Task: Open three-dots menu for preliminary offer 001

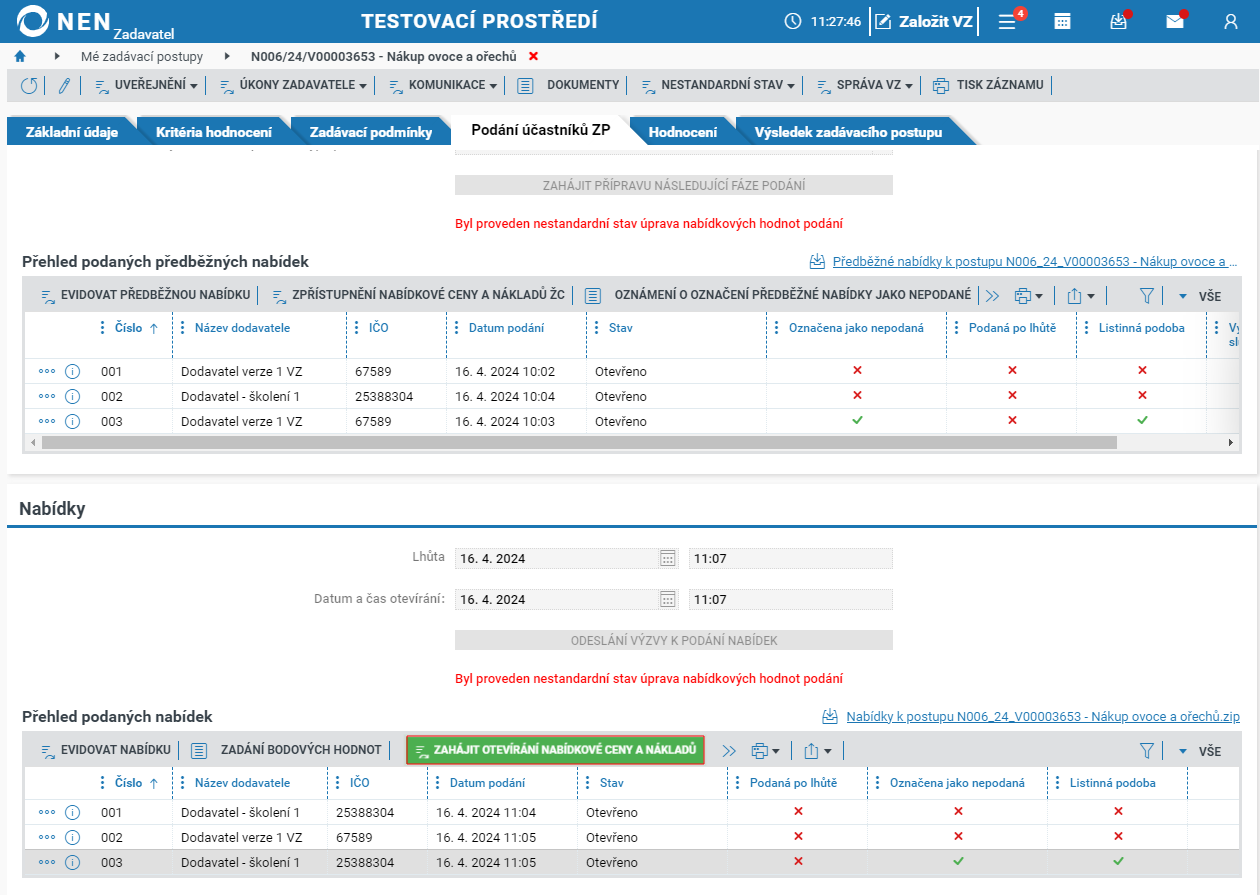Action: (x=47, y=372)
